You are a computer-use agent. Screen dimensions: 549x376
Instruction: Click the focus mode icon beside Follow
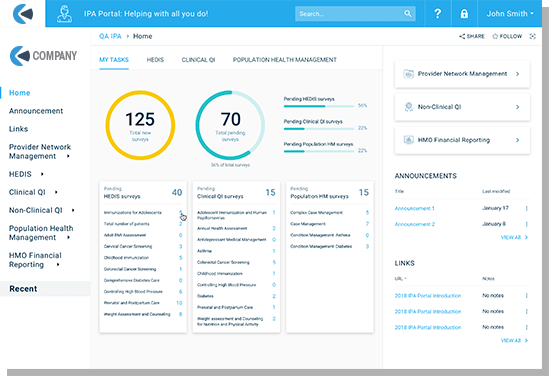tap(533, 36)
